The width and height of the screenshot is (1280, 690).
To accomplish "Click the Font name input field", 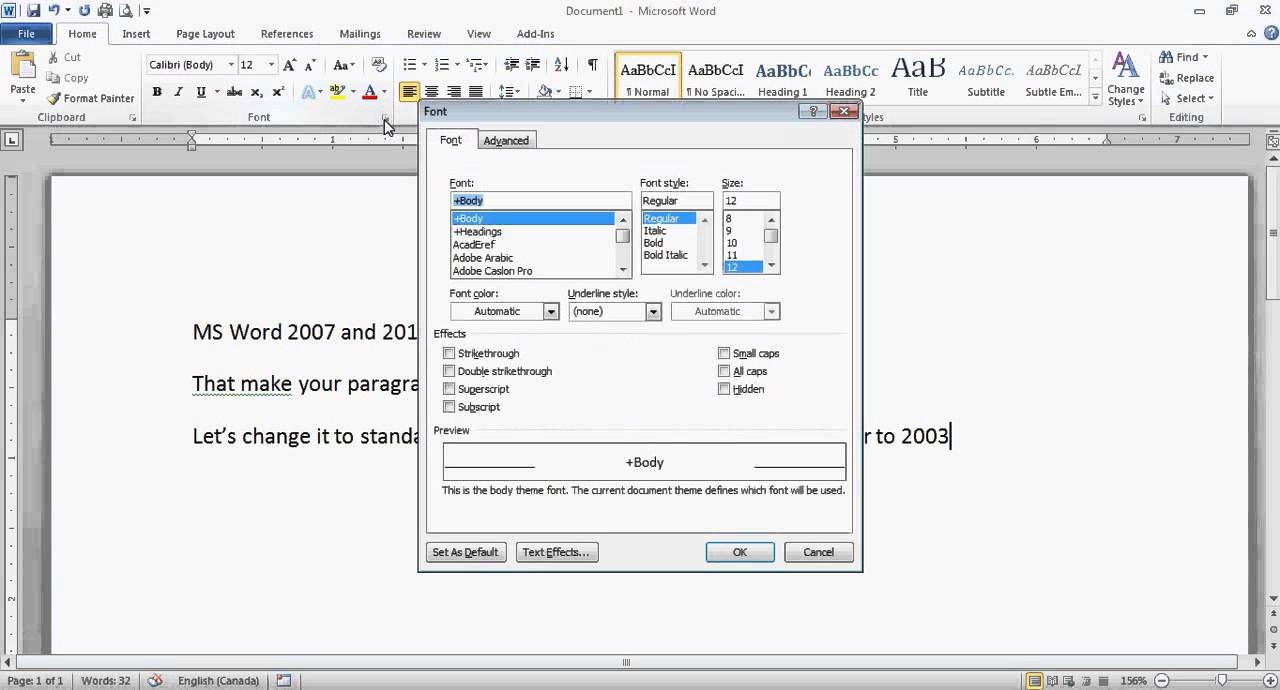I will [540, 201].
